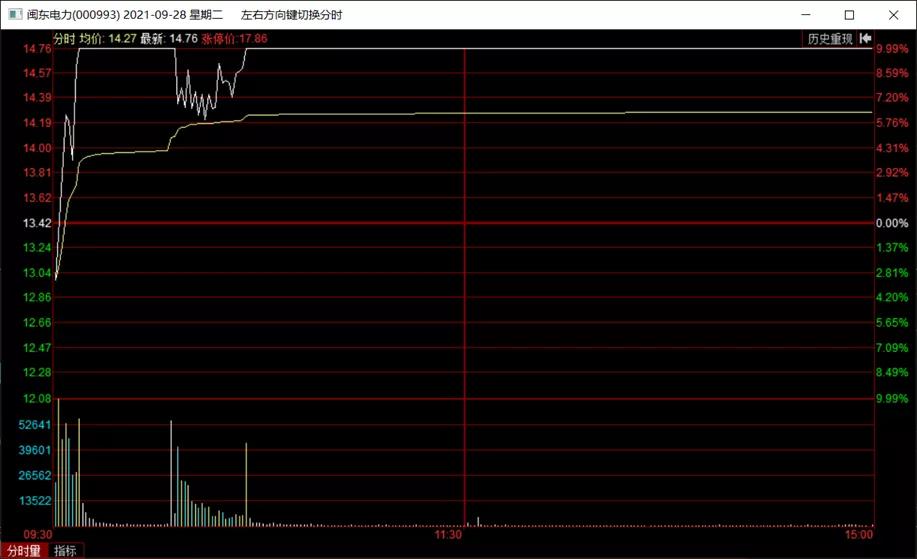The height and width of the screenshot is (559, 917).
Task: Click the 最新: 14.76 readout
Action: (x=168, y=39)
